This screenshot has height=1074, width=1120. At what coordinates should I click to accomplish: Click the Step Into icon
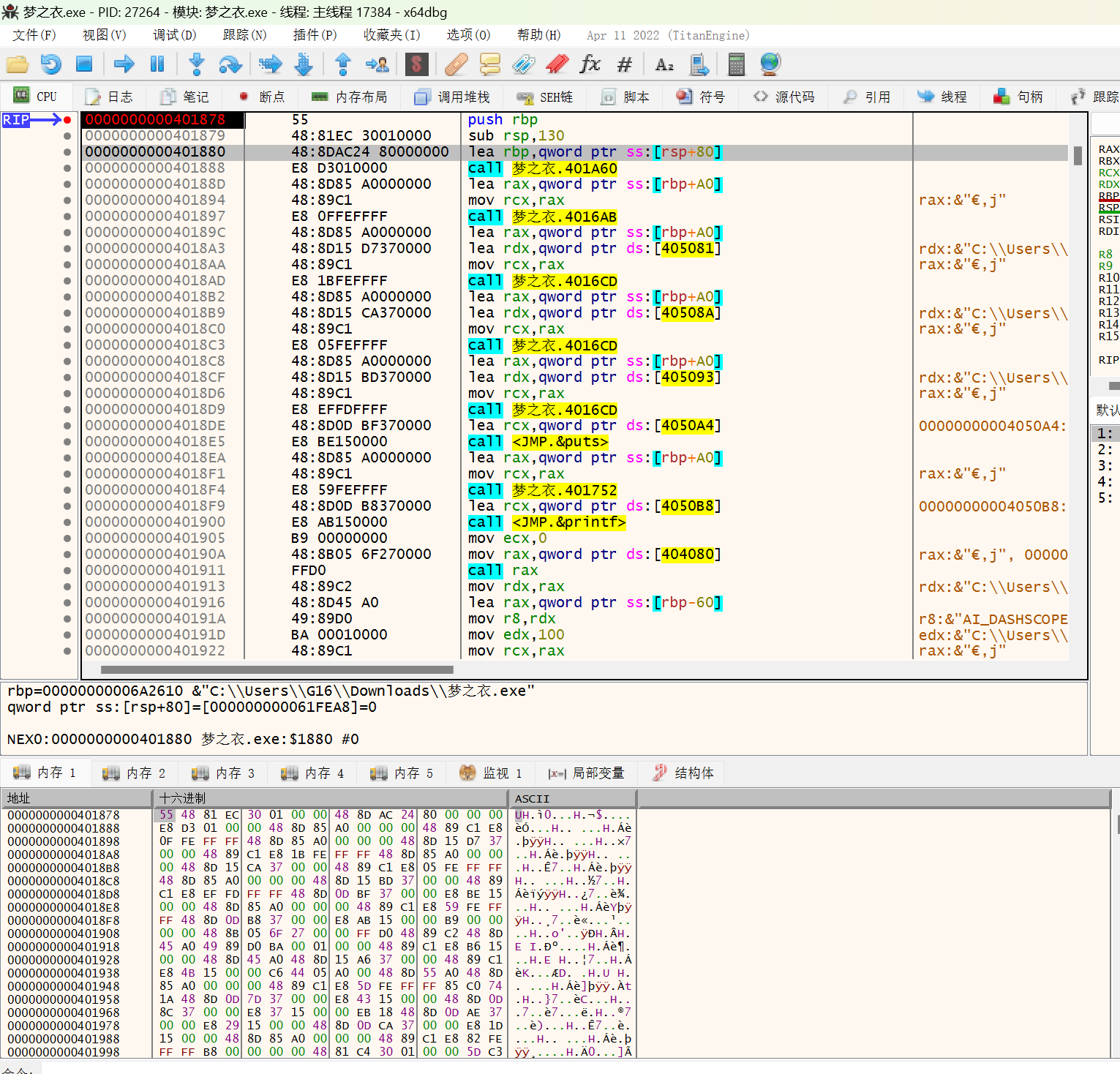[196, 64]
